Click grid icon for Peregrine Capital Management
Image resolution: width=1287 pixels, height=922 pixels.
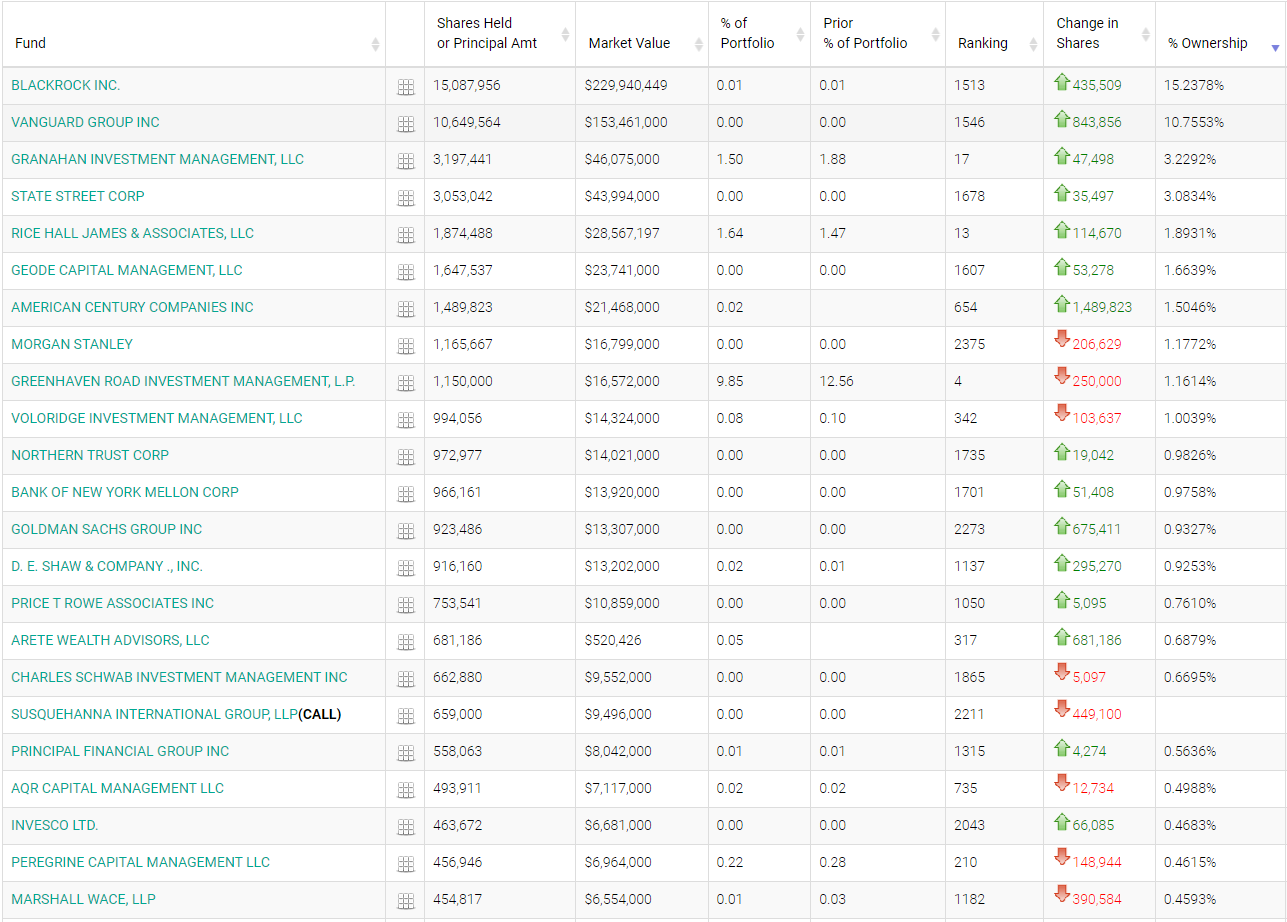(405, 865)
